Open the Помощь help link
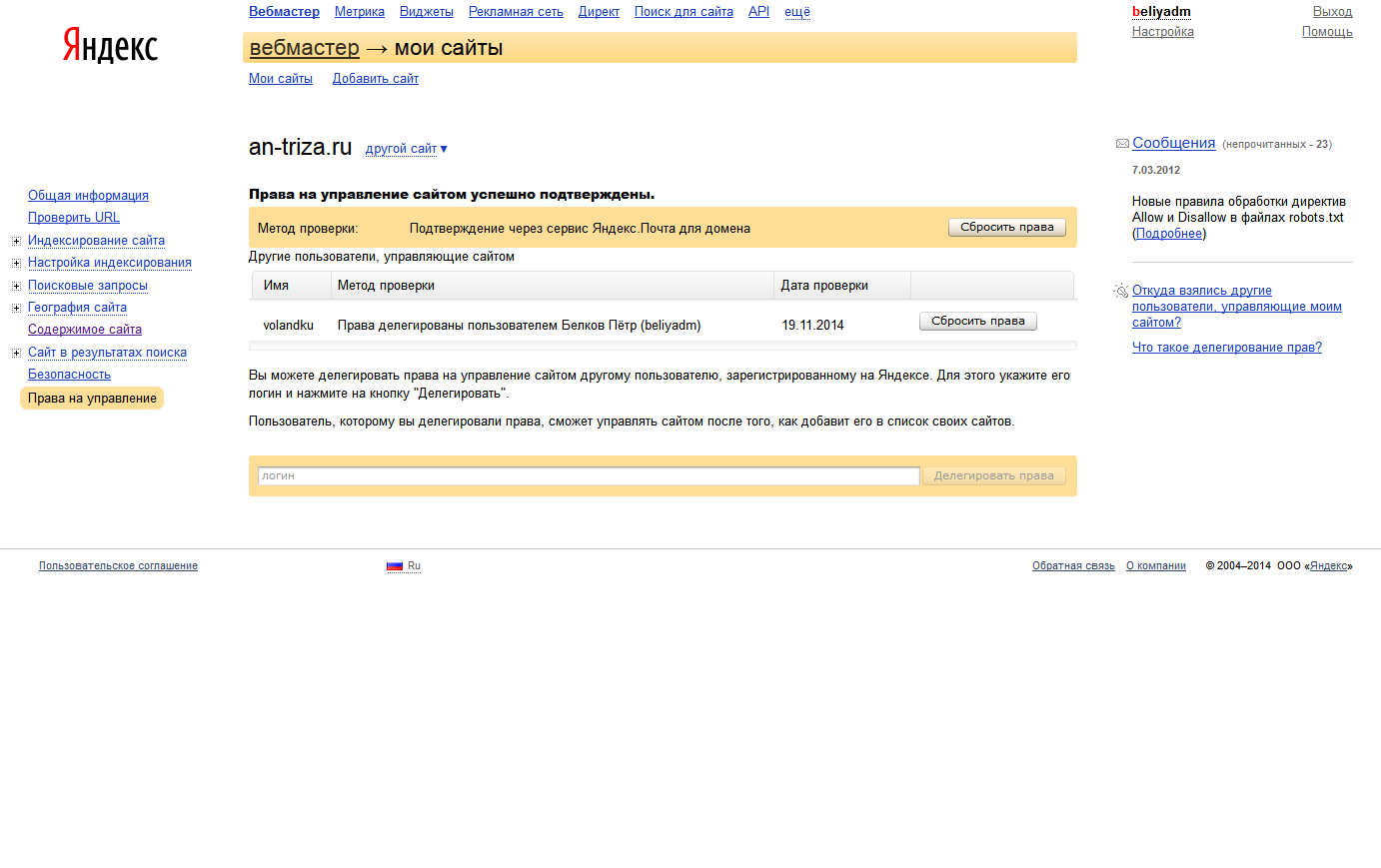 point(1327,32)
